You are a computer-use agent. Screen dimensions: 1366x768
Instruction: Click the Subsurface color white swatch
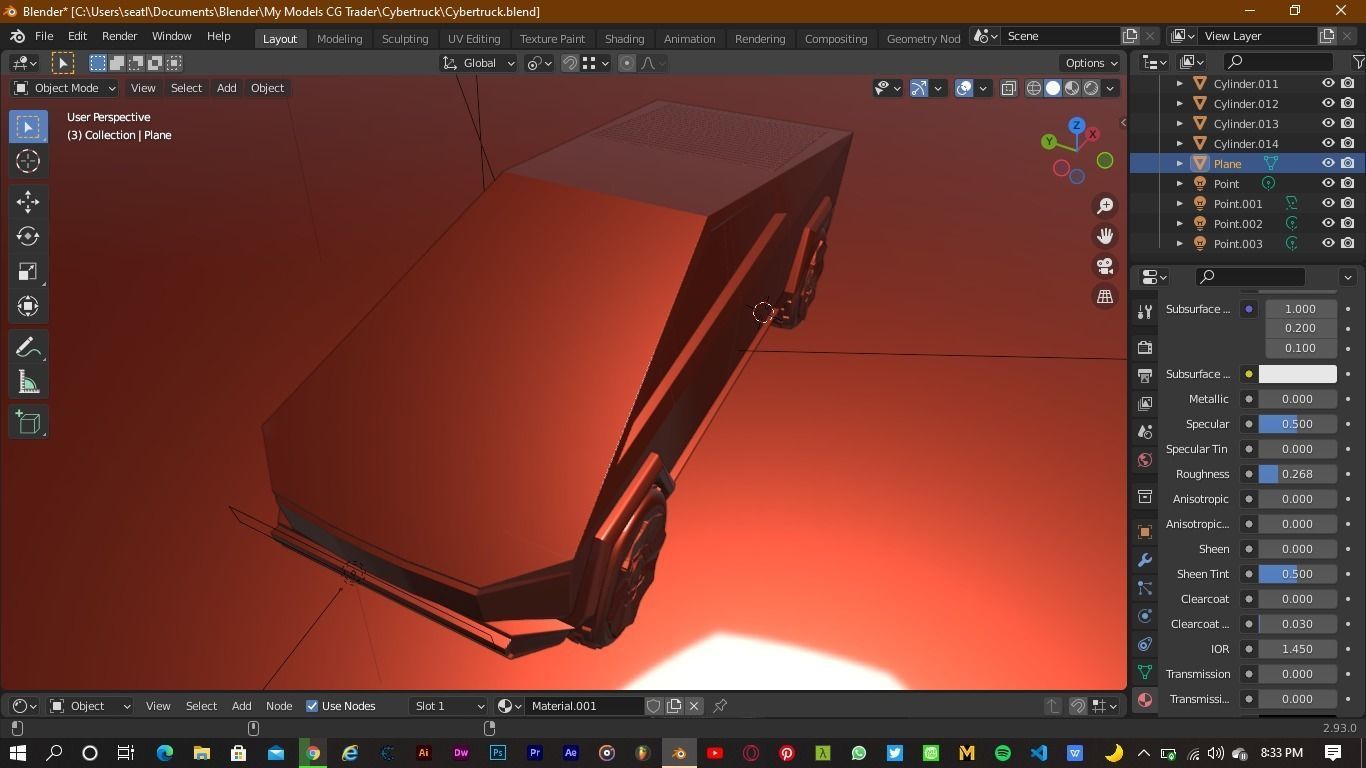[1297, 374]
